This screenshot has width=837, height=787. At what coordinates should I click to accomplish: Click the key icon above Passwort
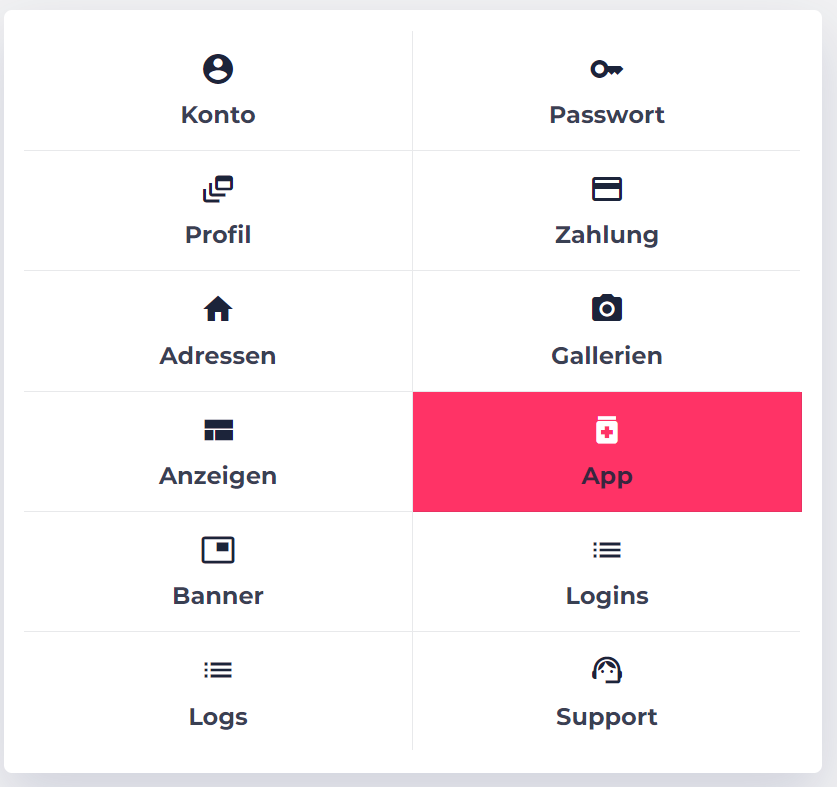606,69
